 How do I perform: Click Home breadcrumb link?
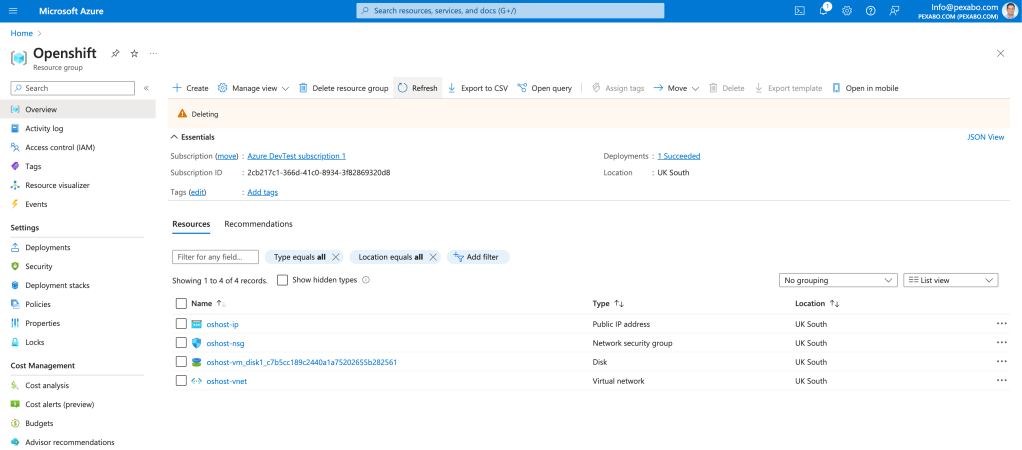(x=22, y=33)
